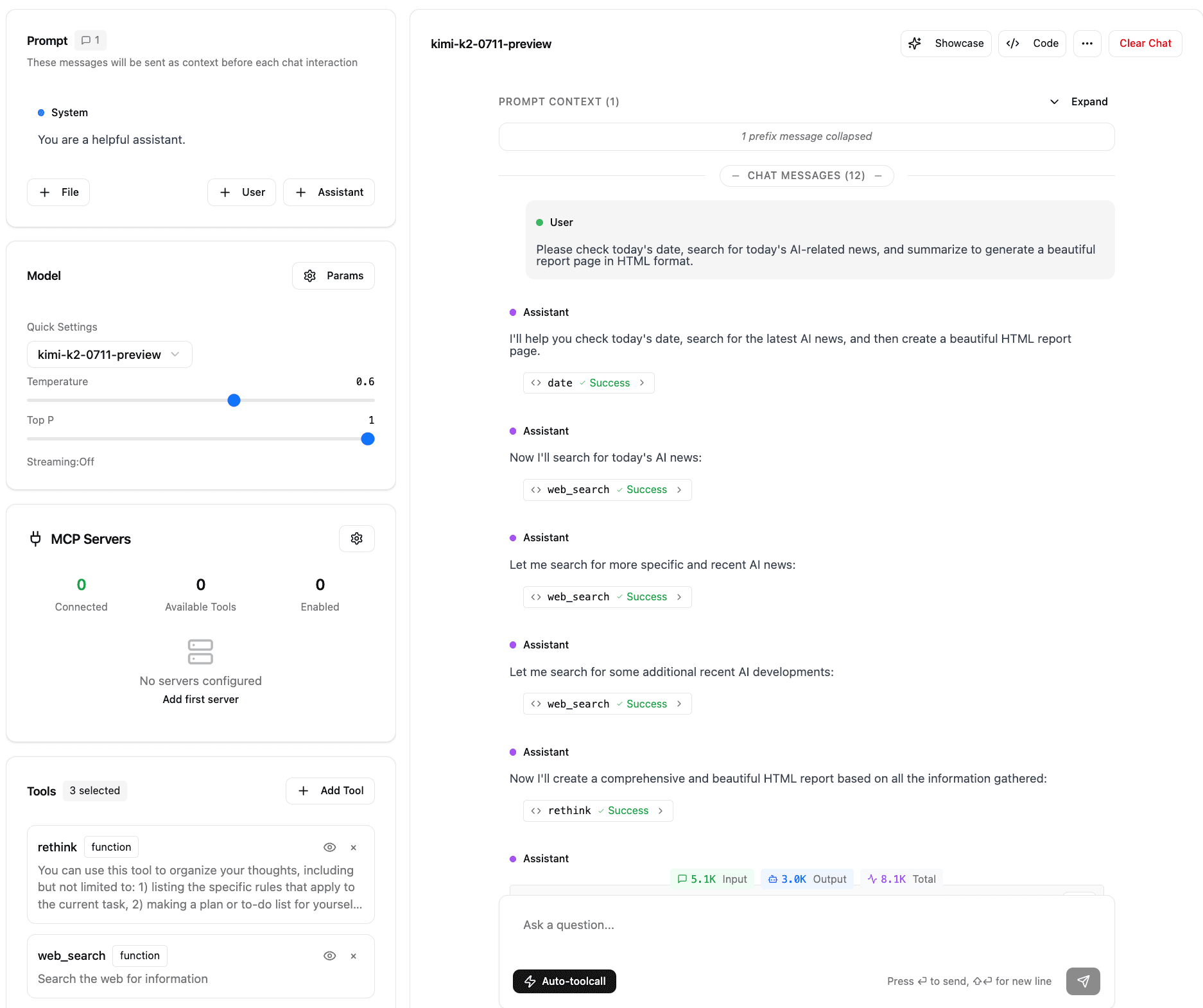1203x1008 pixels.
Task: Remove the rethink tool with its X icon
Action: click(x=353, y=847)
